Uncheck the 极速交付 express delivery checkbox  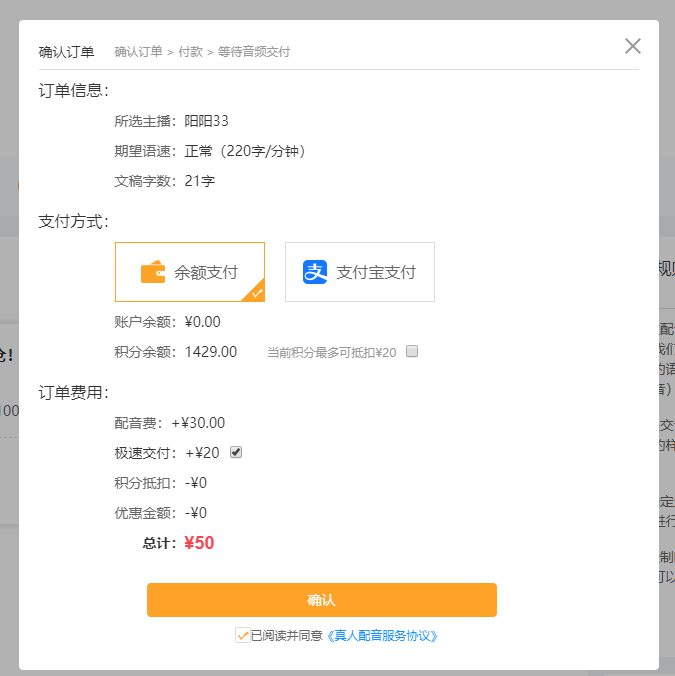236,452
